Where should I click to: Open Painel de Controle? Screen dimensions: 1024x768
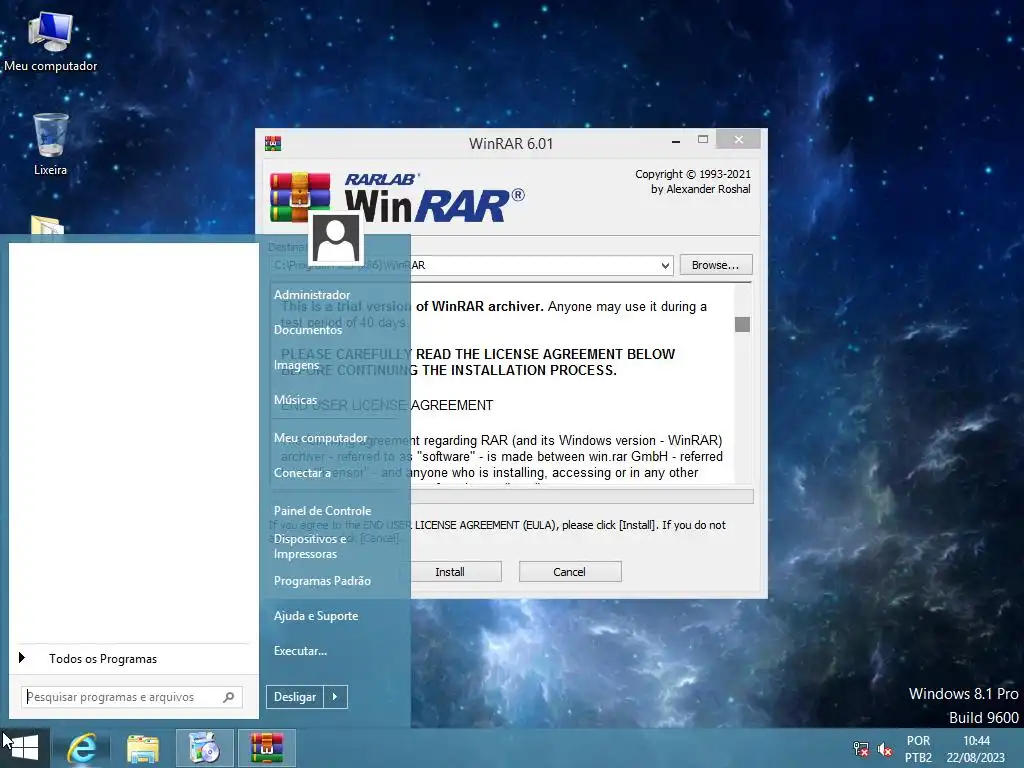click(x=323, y=511)
